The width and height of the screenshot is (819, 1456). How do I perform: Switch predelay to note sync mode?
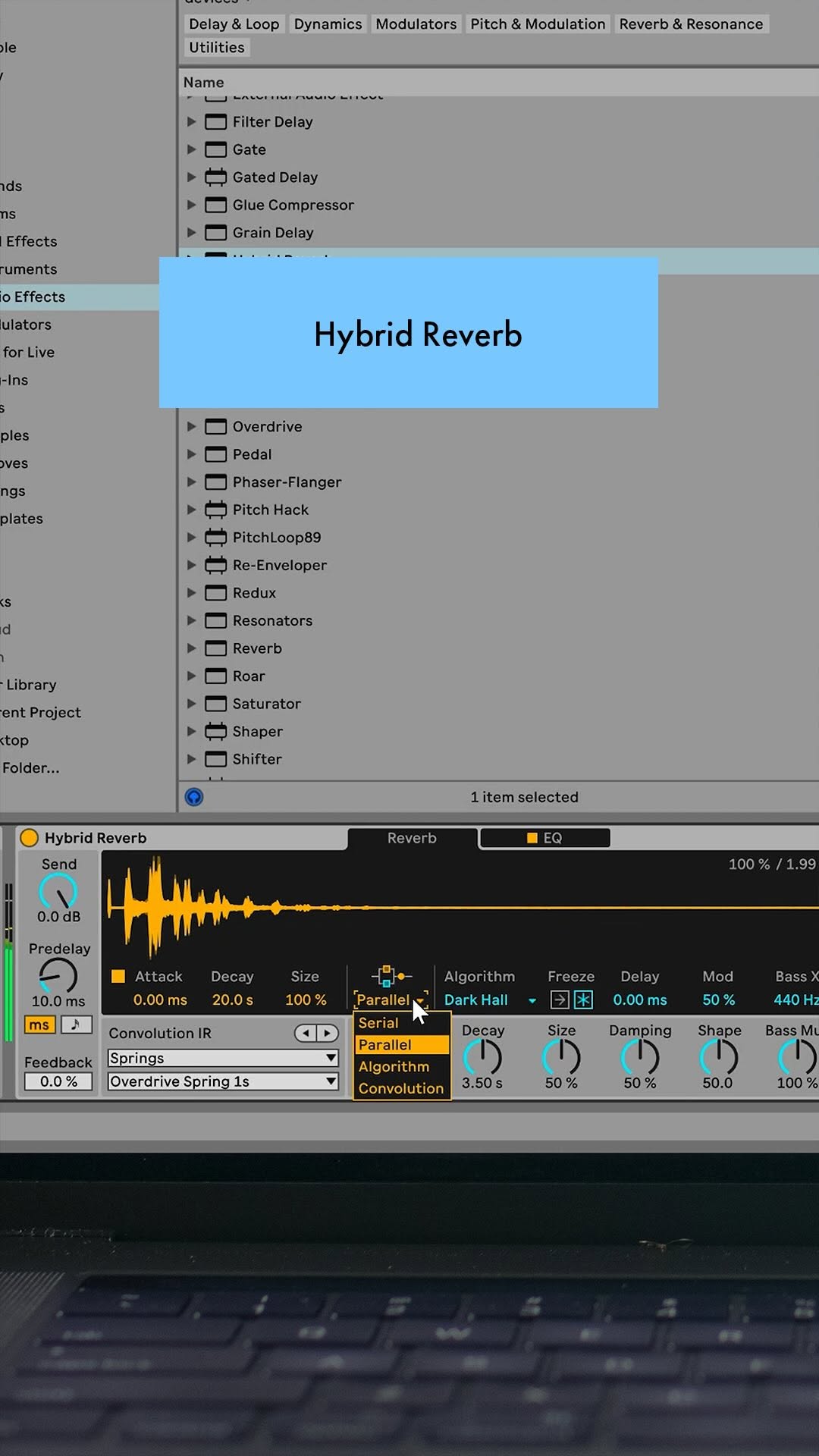76,1025
